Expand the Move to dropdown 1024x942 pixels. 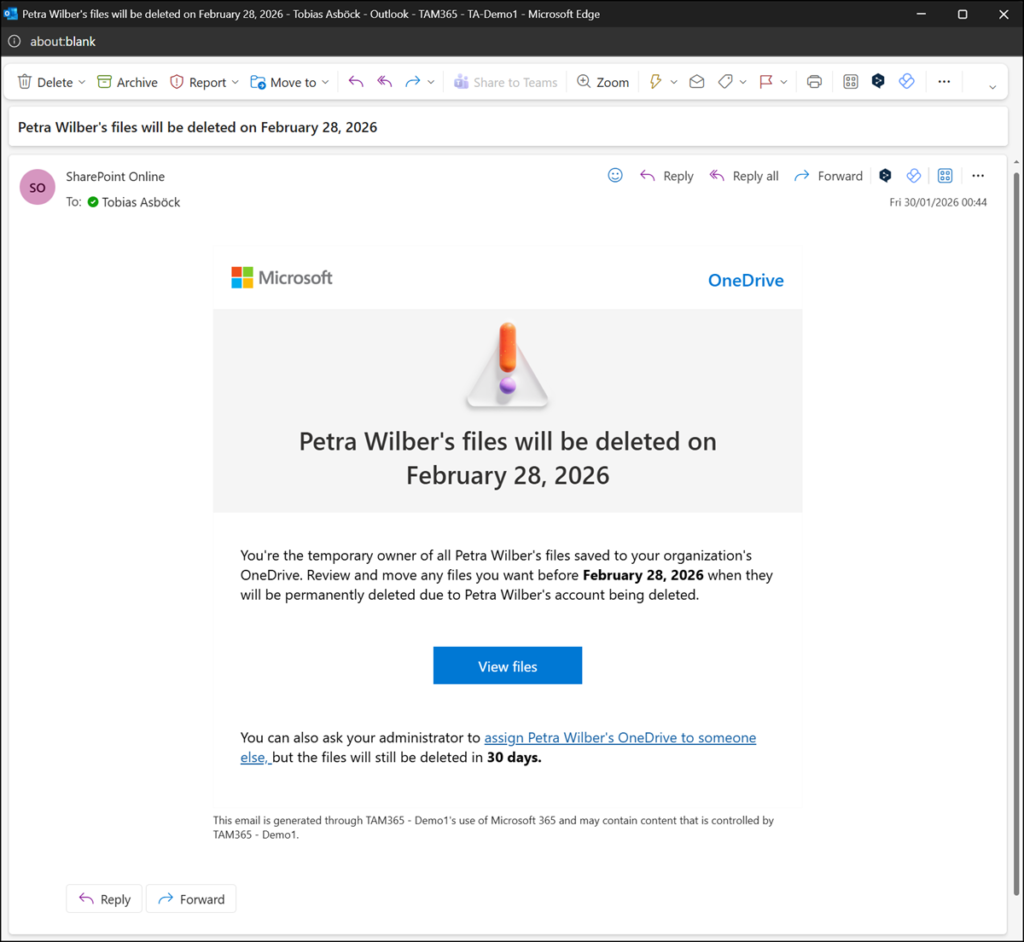coord(325,82)
